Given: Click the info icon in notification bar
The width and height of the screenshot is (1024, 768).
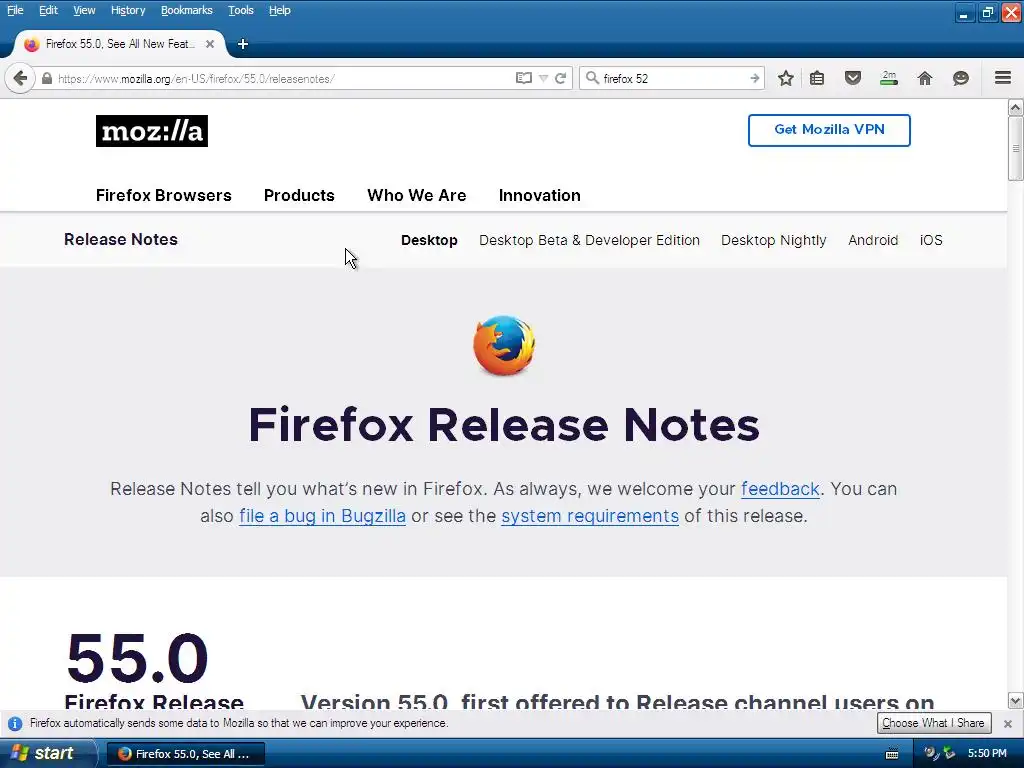Looking at the screenshot, I should coord(15,724).
